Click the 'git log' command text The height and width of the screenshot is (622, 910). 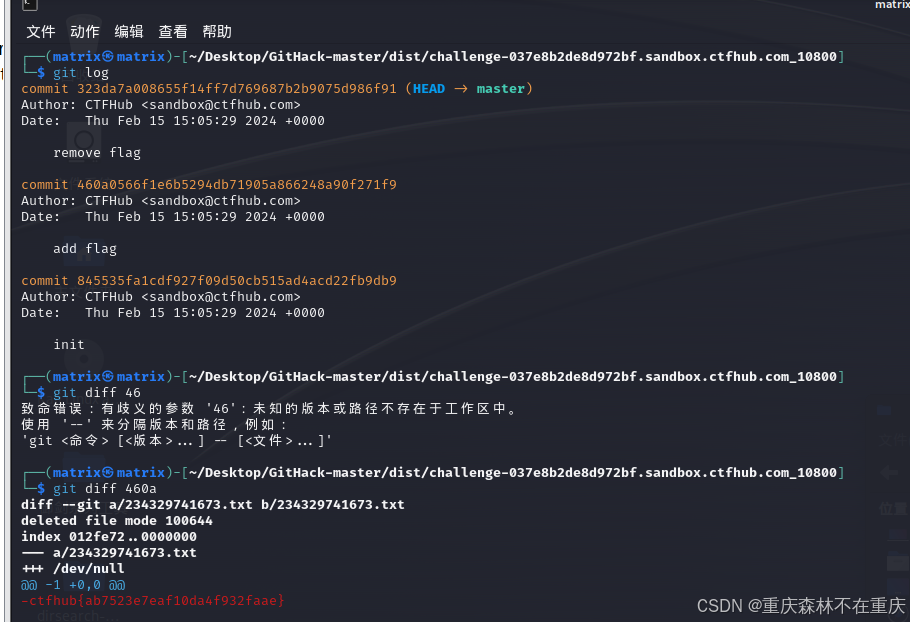tap(81, 73)
